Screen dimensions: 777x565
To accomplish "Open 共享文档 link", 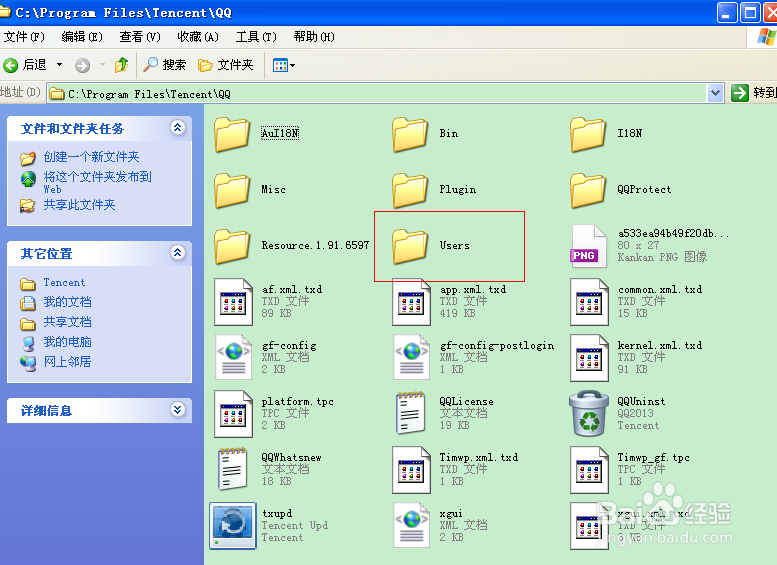I will click(67, 322).
